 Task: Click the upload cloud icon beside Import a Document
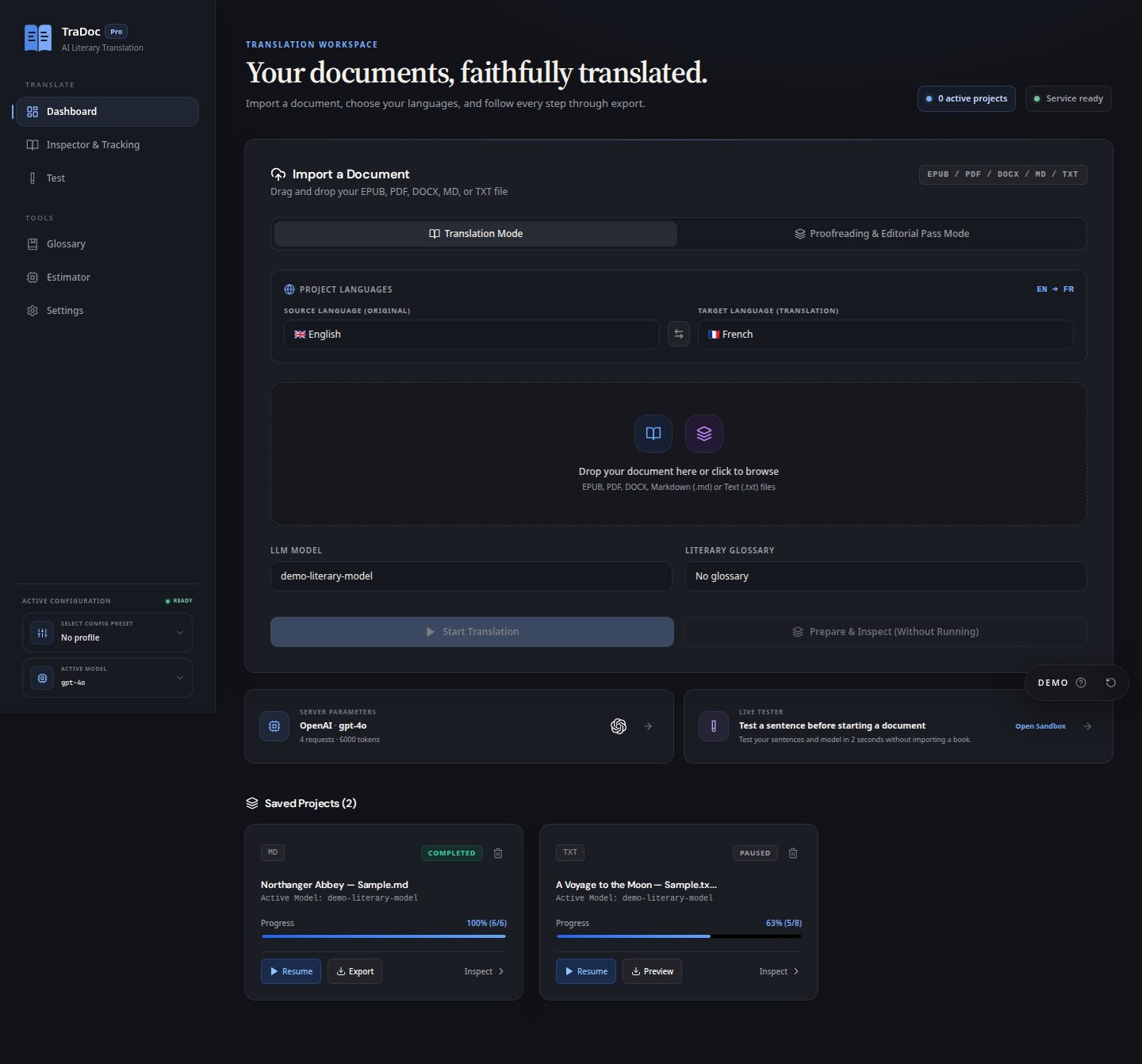[x=278, y=174]
